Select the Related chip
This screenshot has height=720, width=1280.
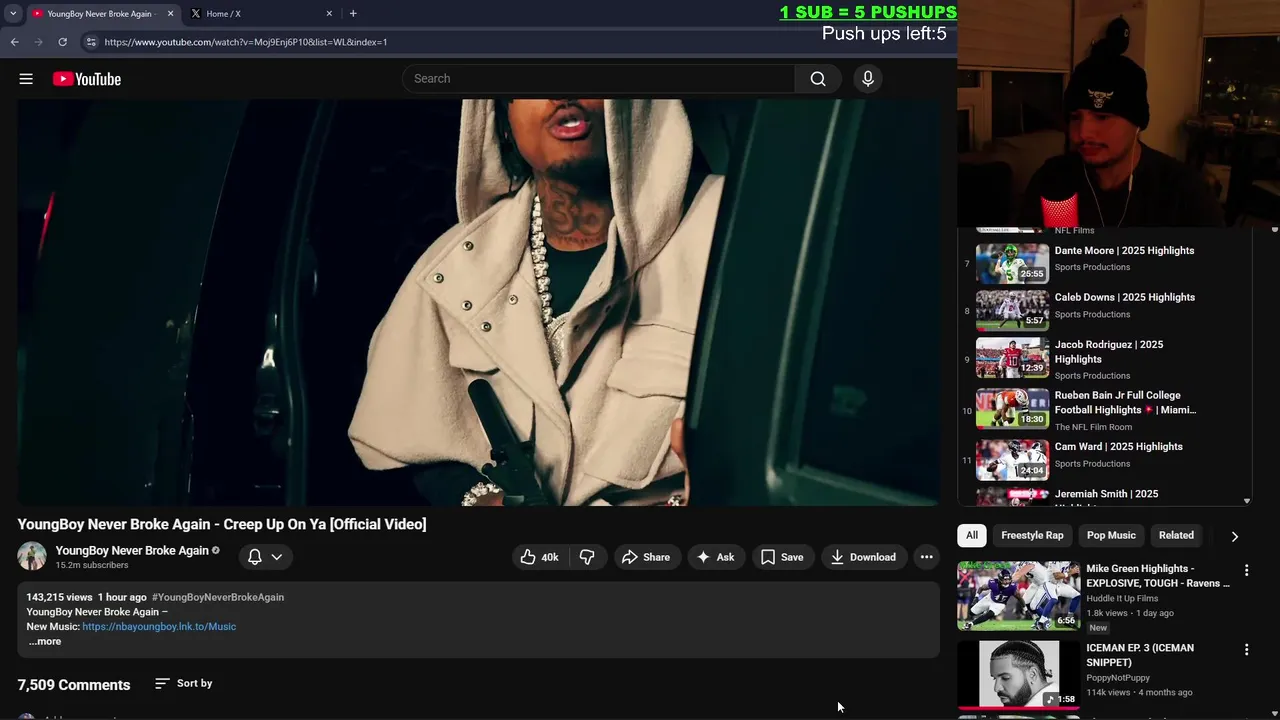coord(1176,535)
